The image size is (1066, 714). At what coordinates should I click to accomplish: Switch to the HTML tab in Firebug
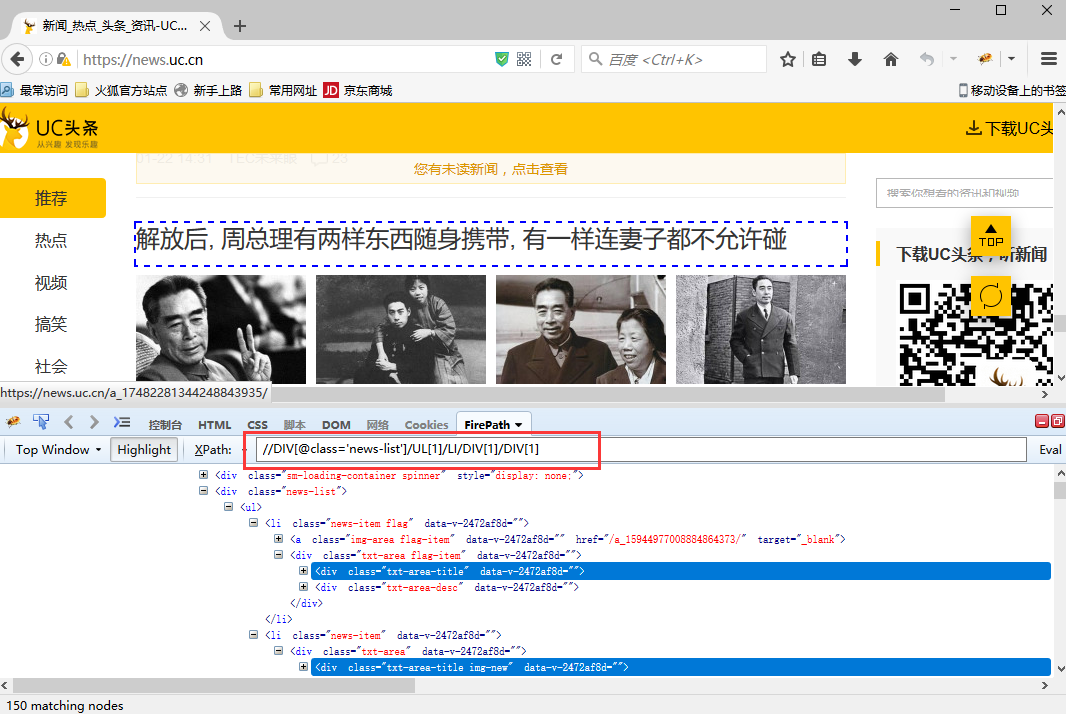coord(214,425)
